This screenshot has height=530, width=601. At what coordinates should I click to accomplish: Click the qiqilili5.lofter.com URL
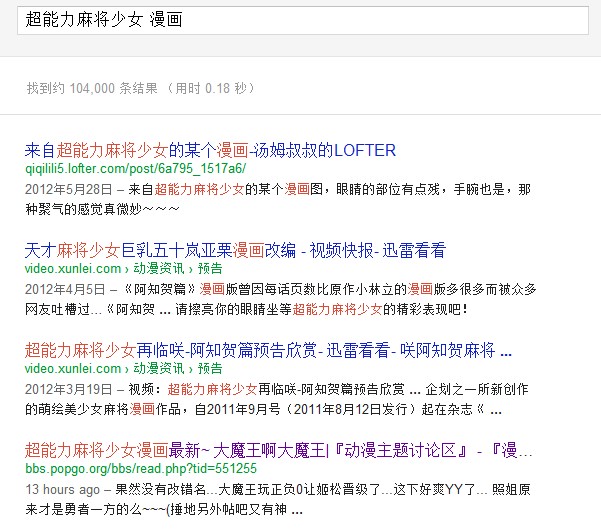135,168
